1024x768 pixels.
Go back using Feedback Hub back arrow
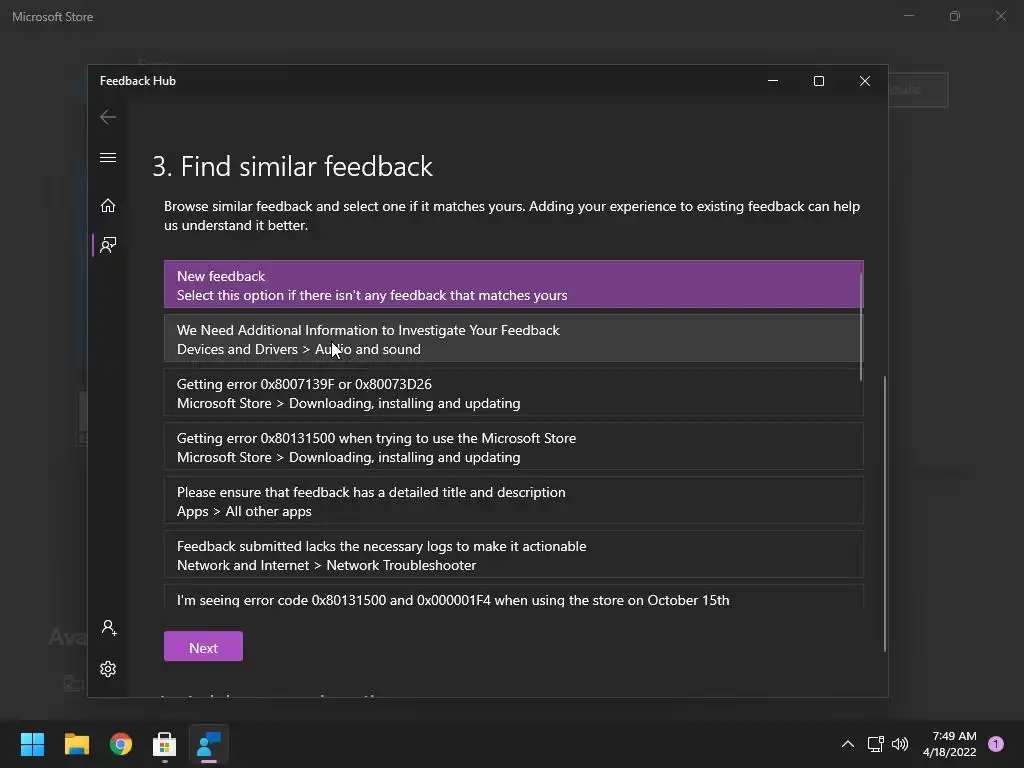point(108,117)
